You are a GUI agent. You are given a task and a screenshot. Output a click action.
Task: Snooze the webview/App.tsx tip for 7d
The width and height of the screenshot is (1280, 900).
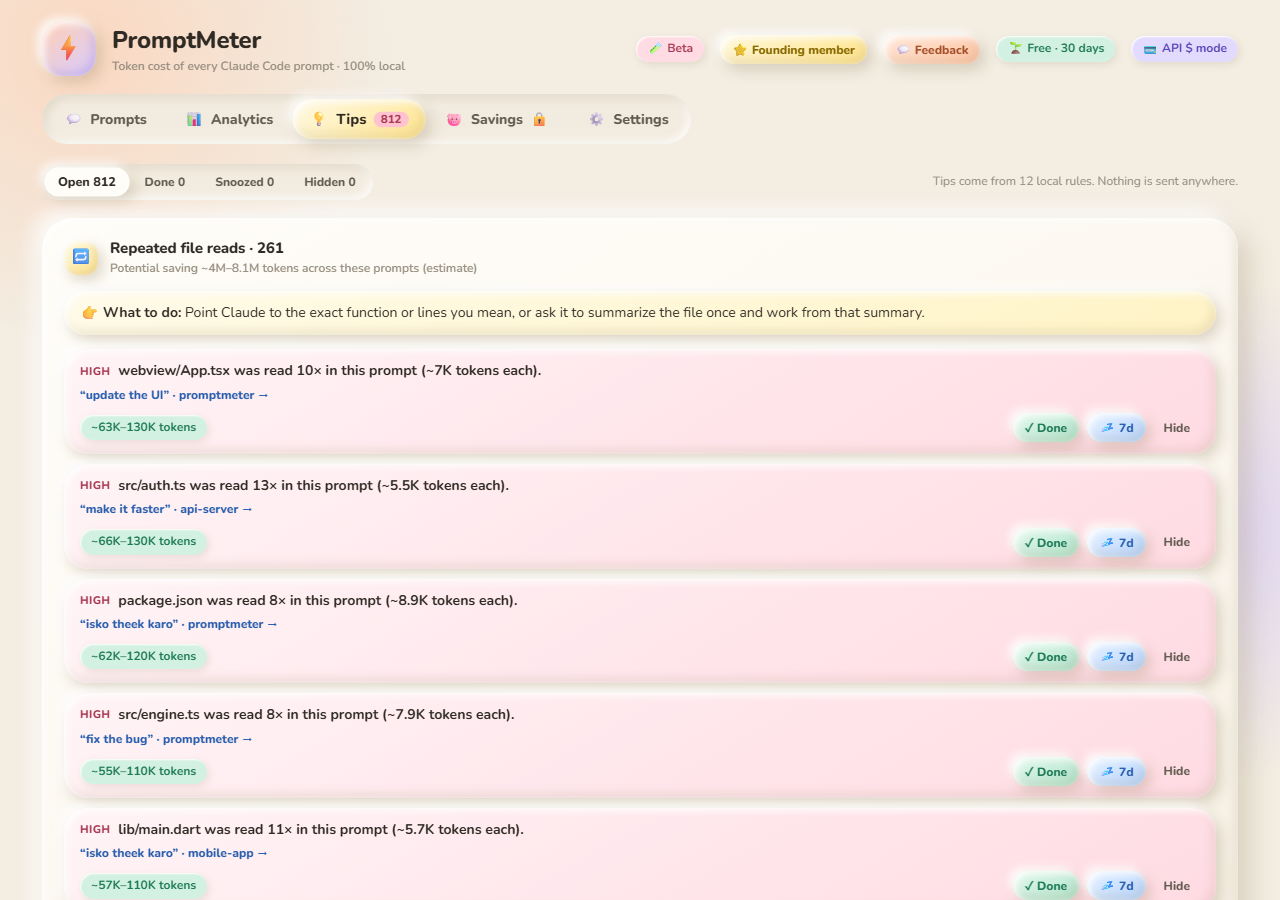1117,428
